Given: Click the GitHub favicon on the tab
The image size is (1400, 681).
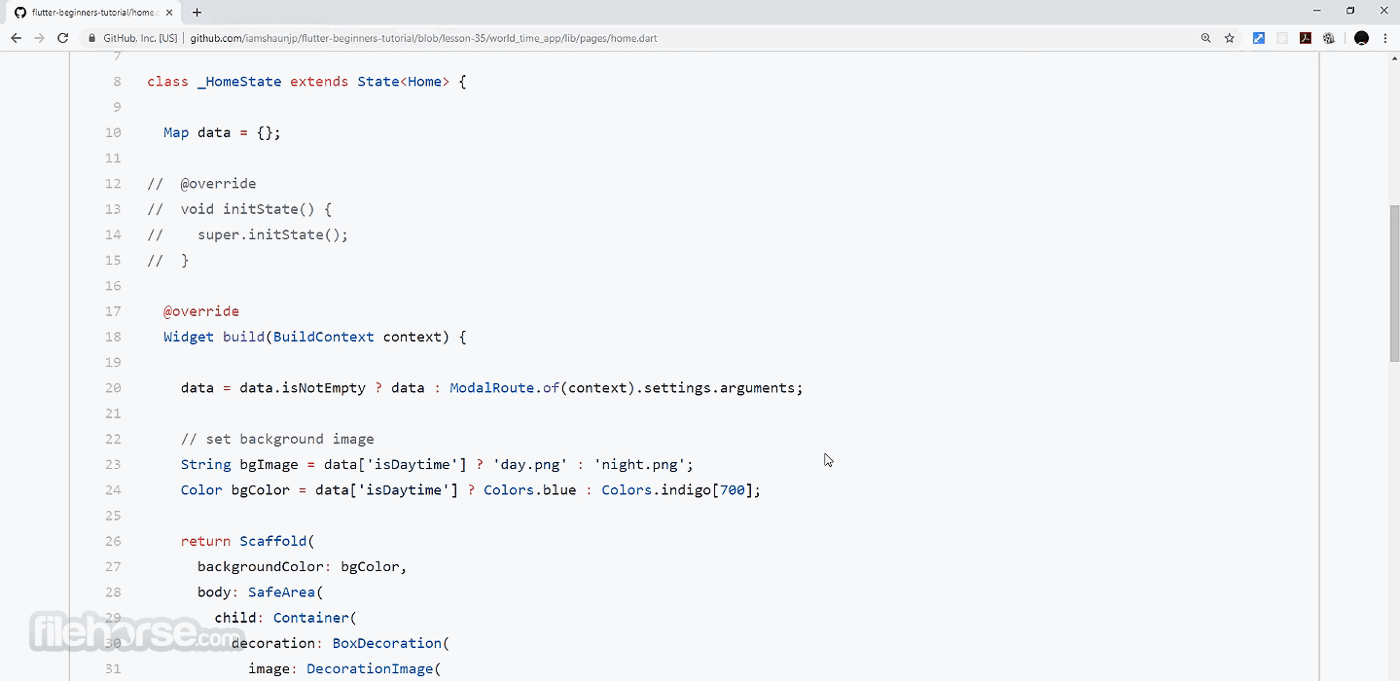Looking at the screenshot, I should [22, 14].
